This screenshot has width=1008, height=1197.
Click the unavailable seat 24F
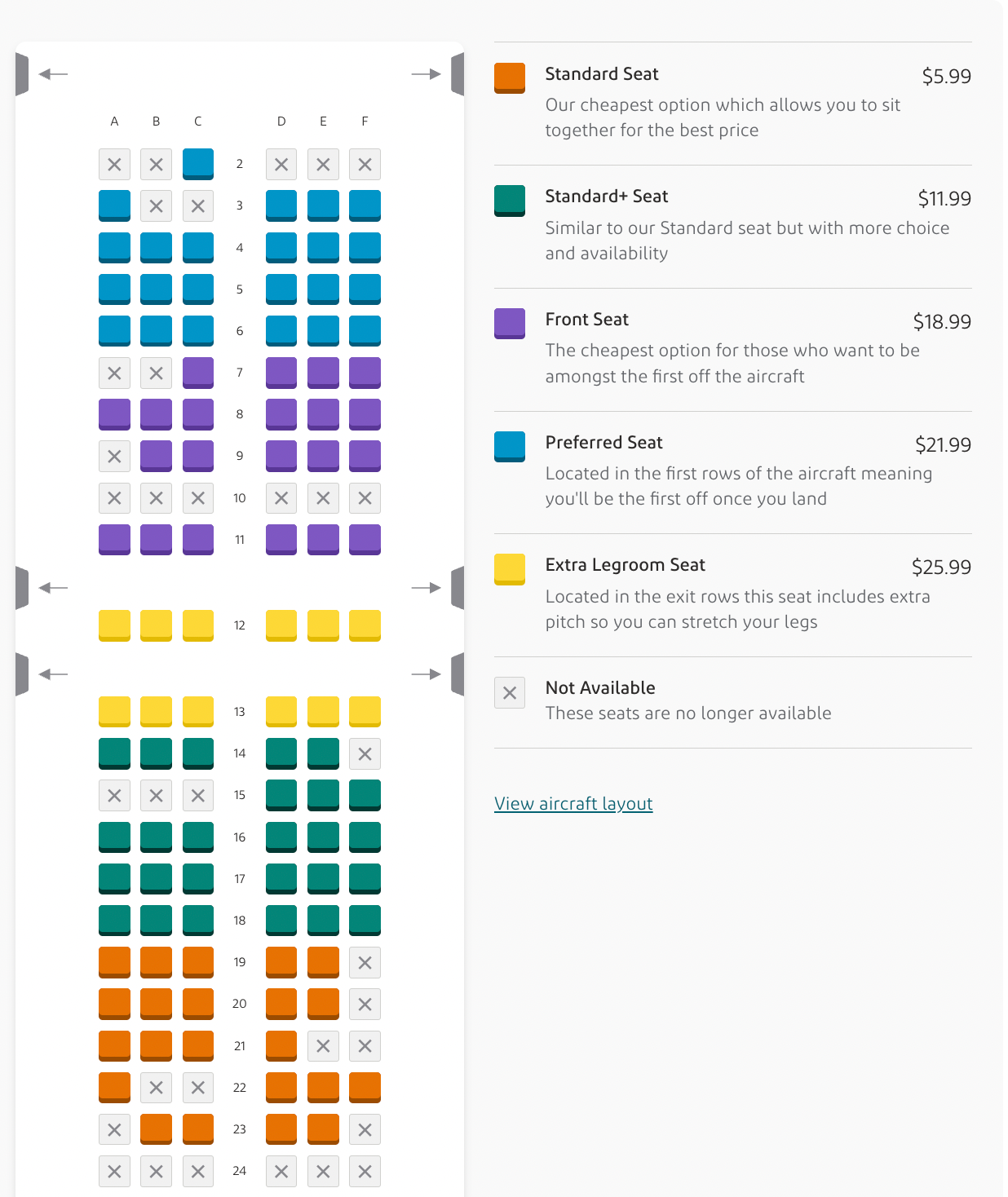365,1171
